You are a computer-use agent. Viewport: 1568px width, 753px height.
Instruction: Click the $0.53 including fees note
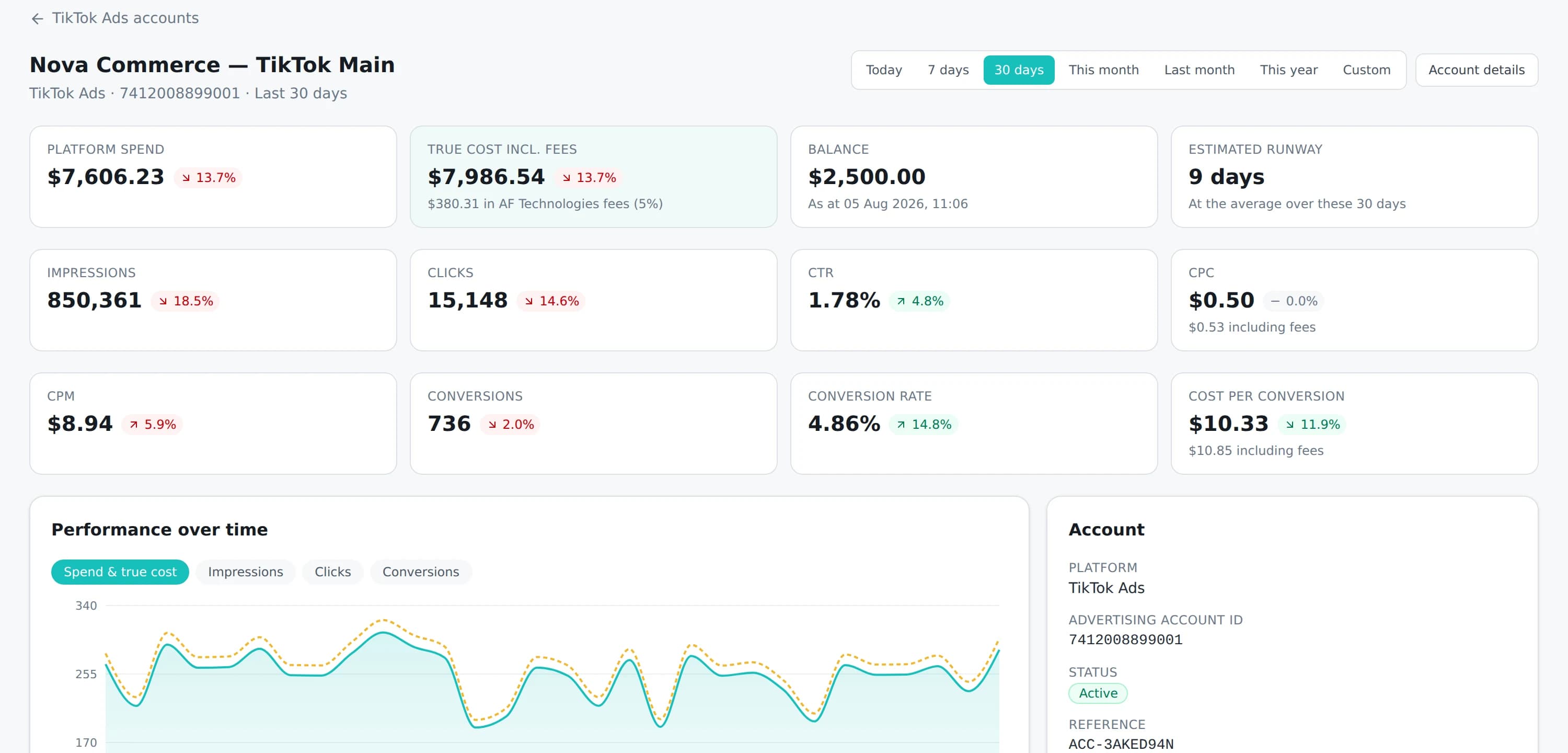click(1251, 327)
